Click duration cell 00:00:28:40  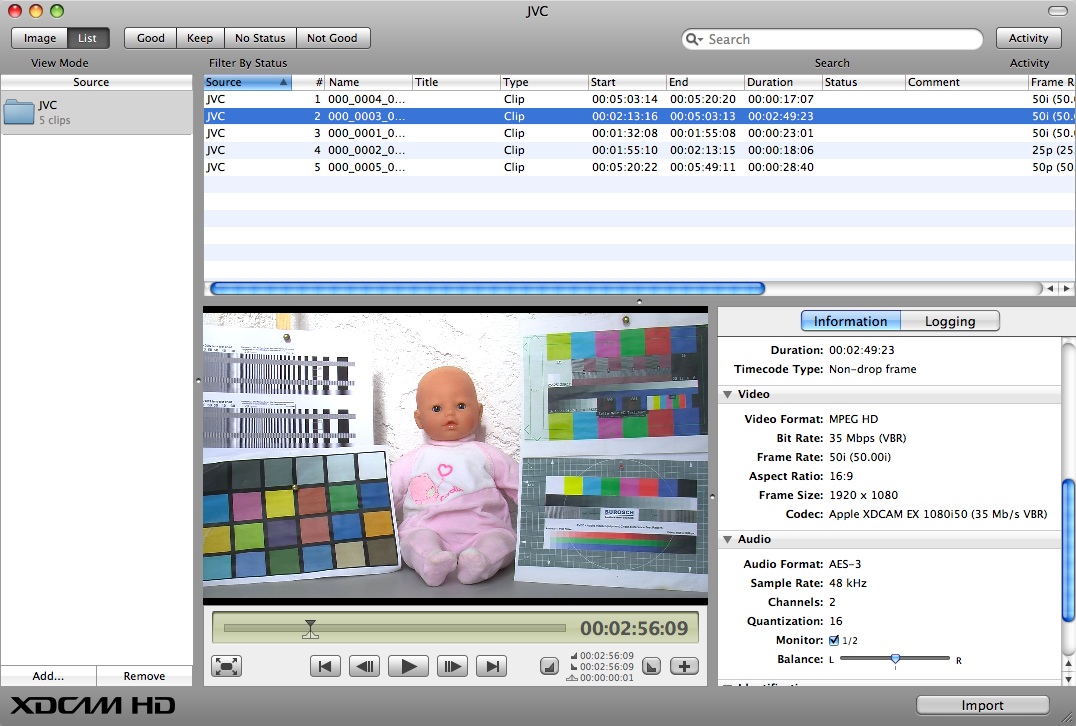(x=781, y=167)
